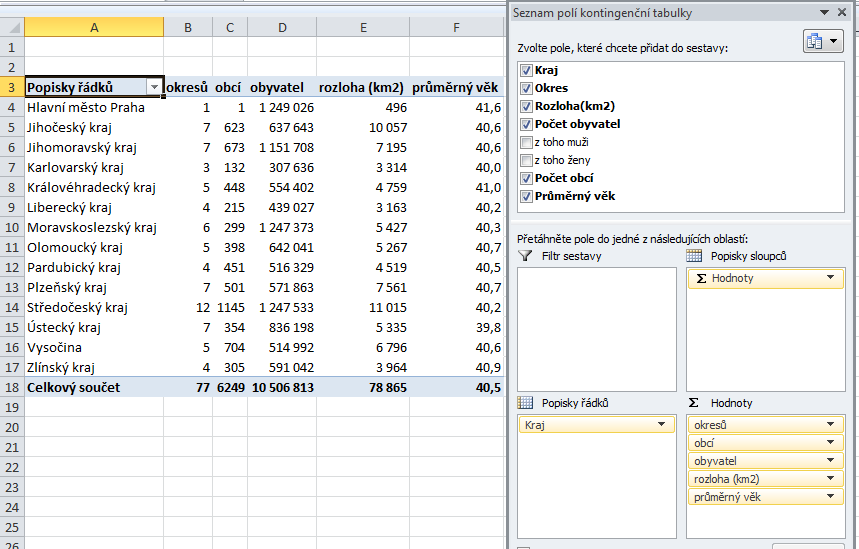Select the cell 'Plzeňský kraj'
The width and height of the screenshot is (859, 549).
pos(94,288)
